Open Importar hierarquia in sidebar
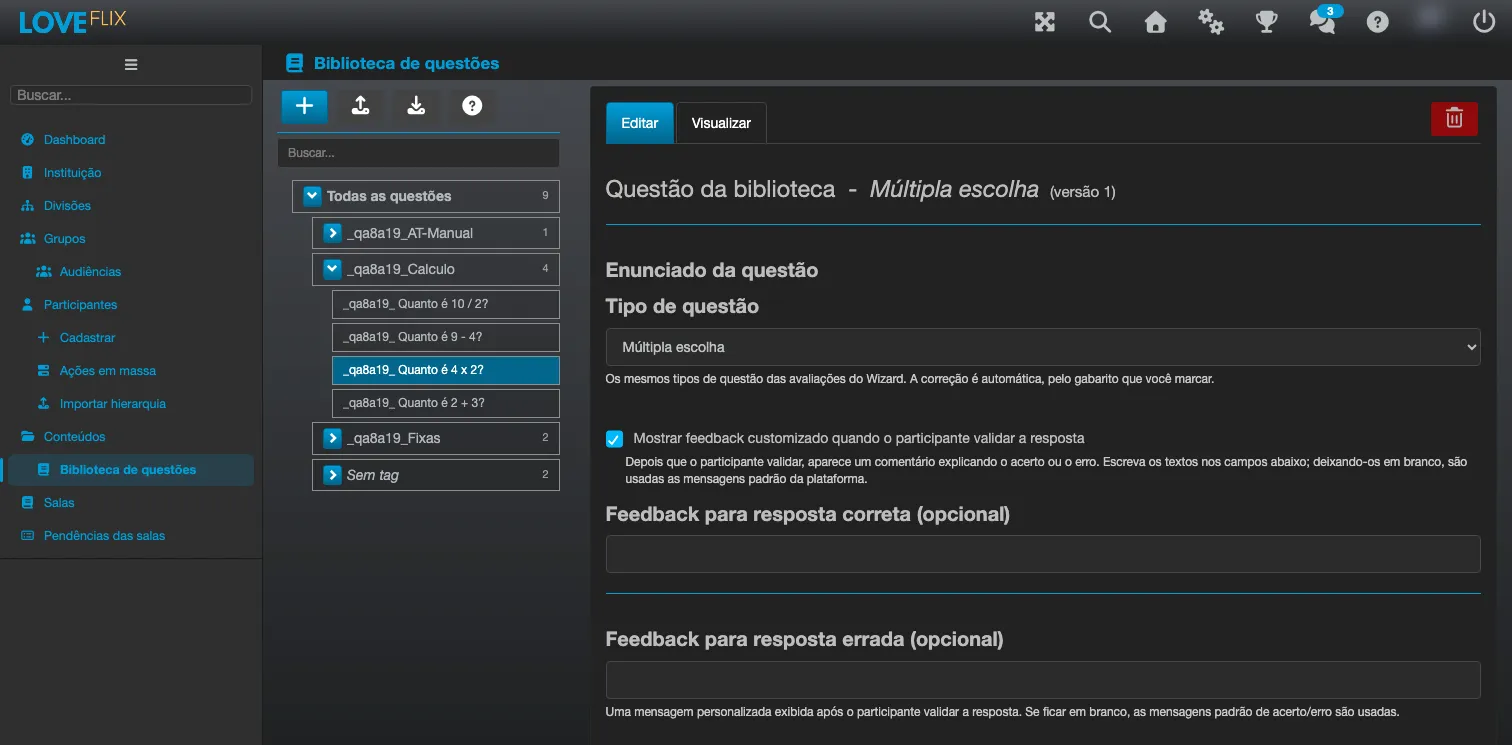Screen dimensions: 1512x745 pos(113,404)
